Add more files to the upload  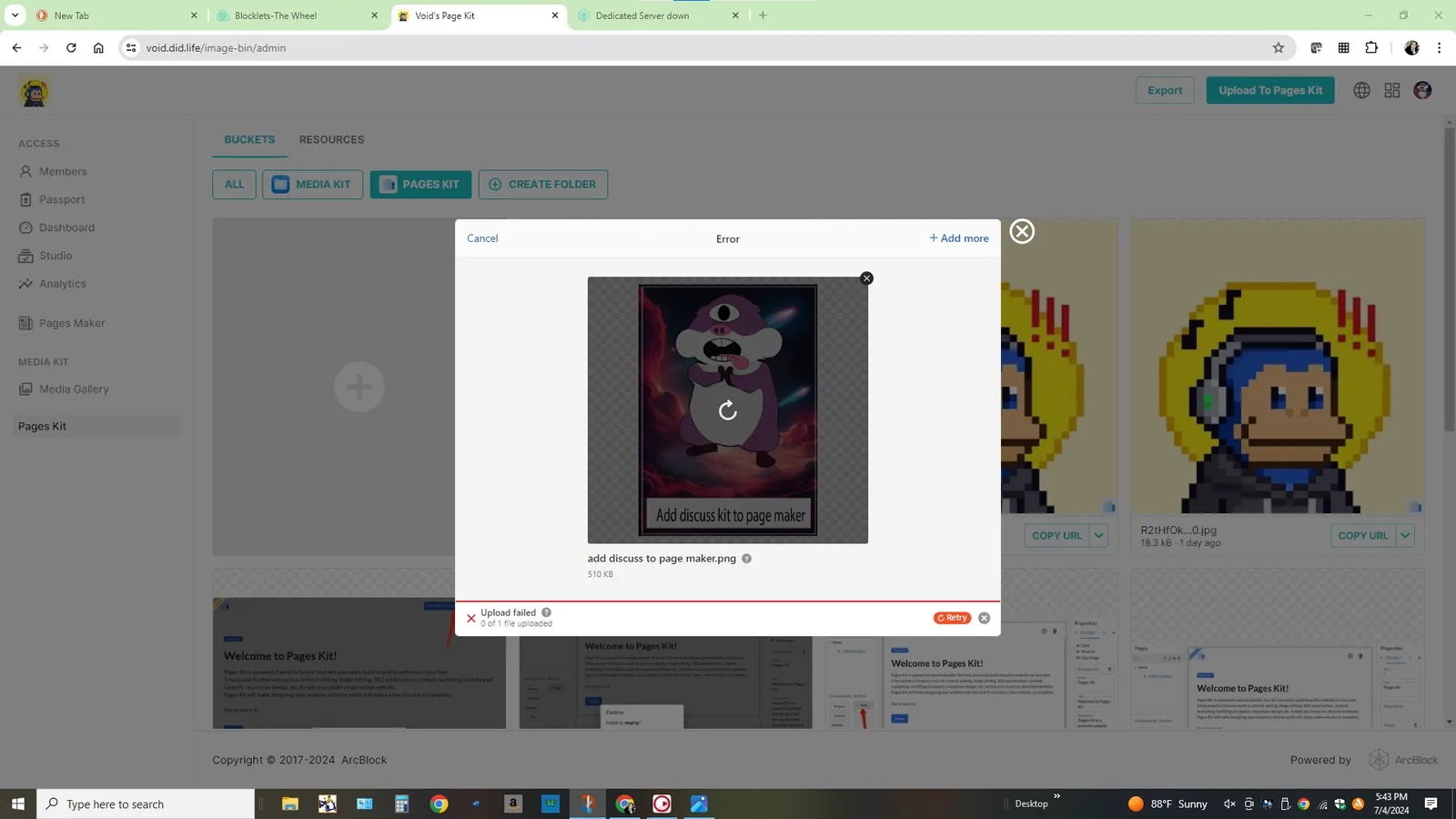tap(958, 238)
